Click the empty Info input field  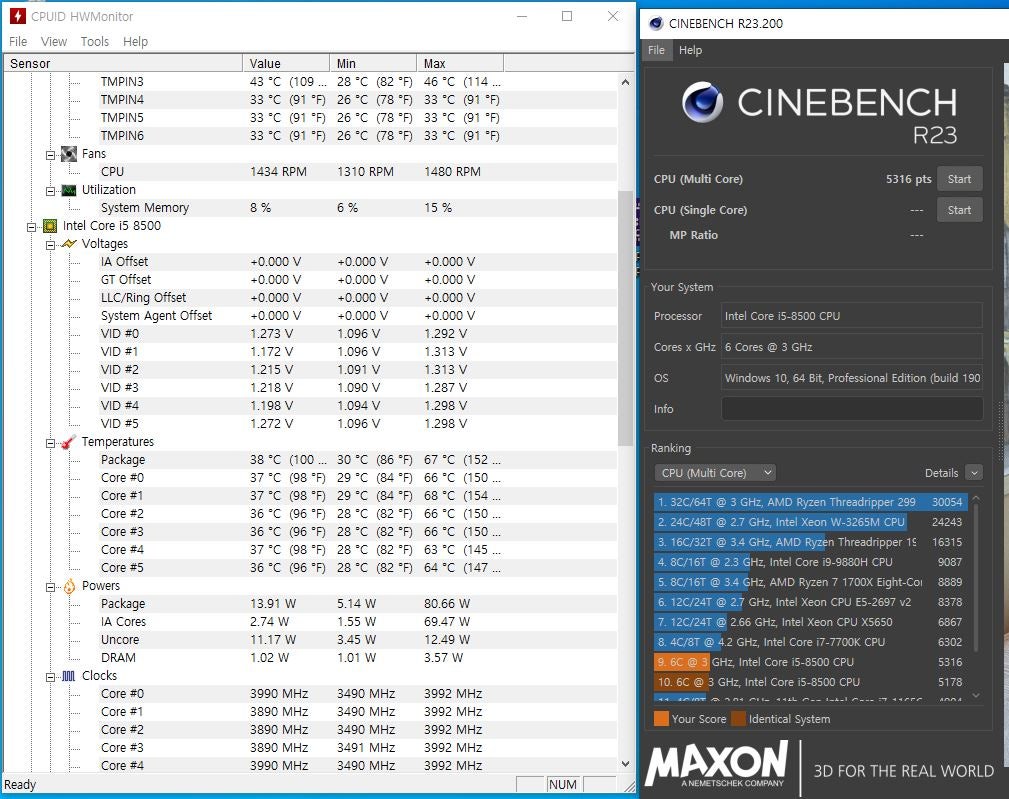click(852, 409)
